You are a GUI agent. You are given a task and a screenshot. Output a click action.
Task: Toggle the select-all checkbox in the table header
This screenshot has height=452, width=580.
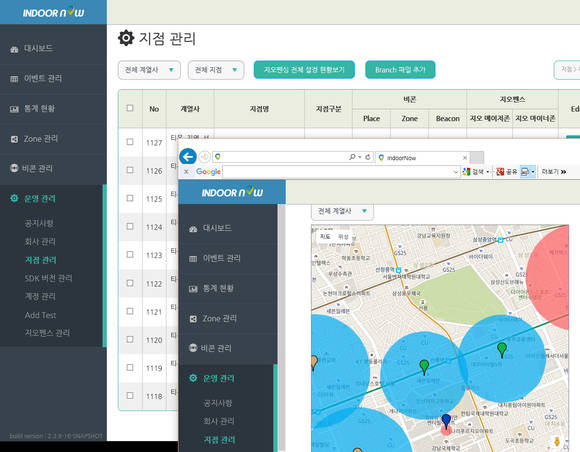(x=130, y=108)
